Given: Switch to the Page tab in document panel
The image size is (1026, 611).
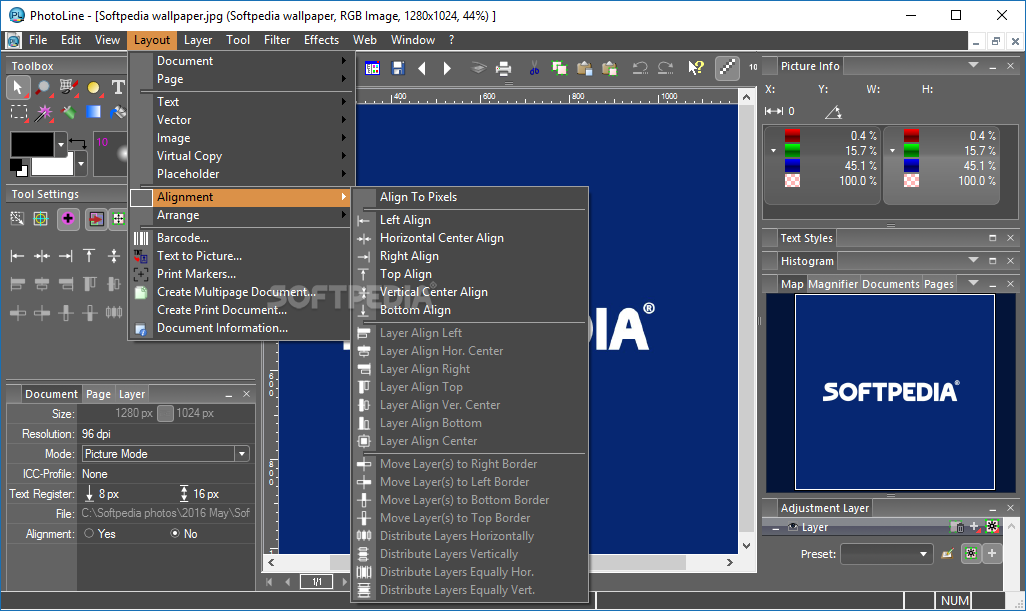Looking at the screenshot, I should pos(98,394).
